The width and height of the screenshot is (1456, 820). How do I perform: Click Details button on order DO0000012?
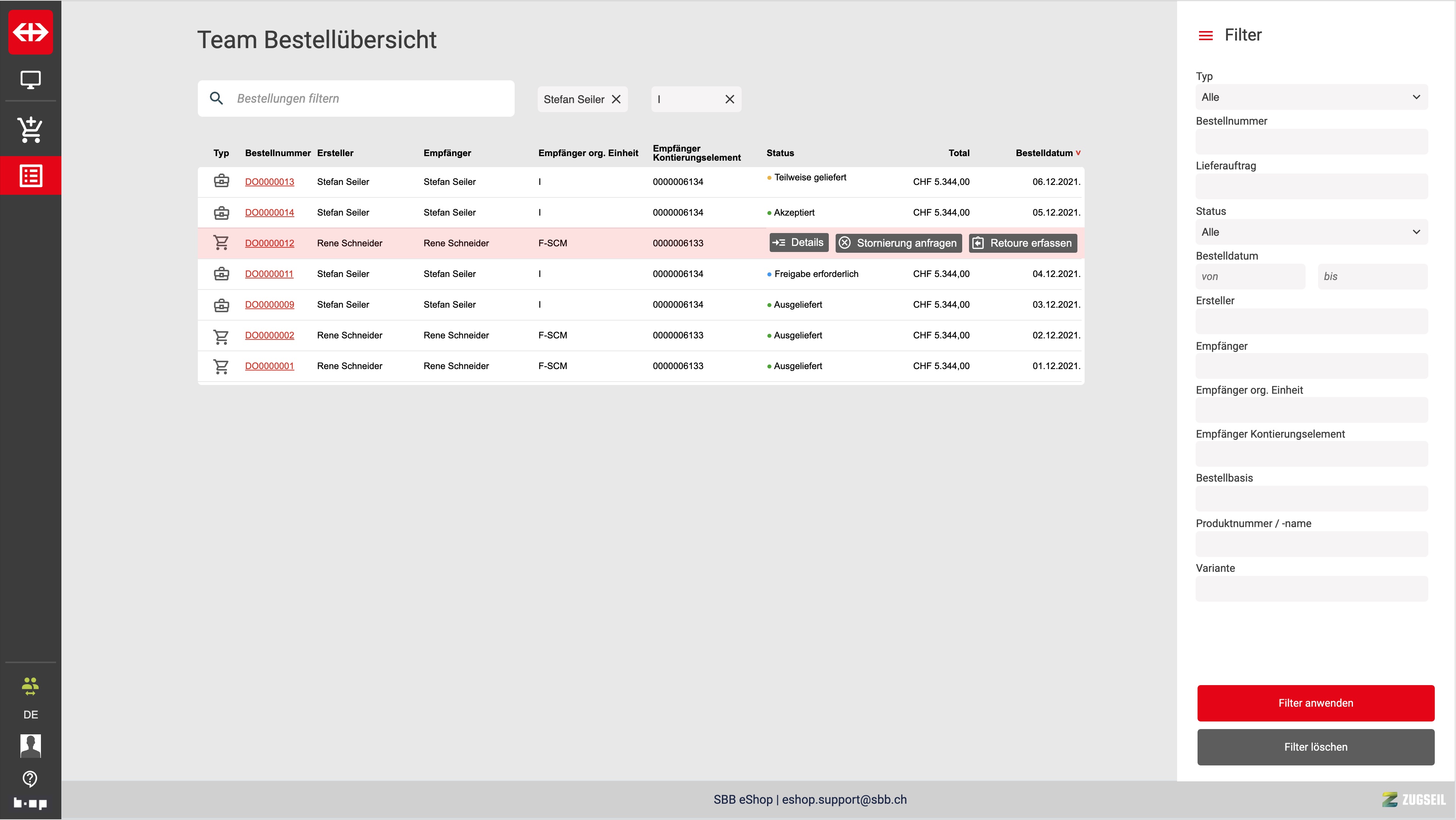pyautogui.click(x=798, y=243)
